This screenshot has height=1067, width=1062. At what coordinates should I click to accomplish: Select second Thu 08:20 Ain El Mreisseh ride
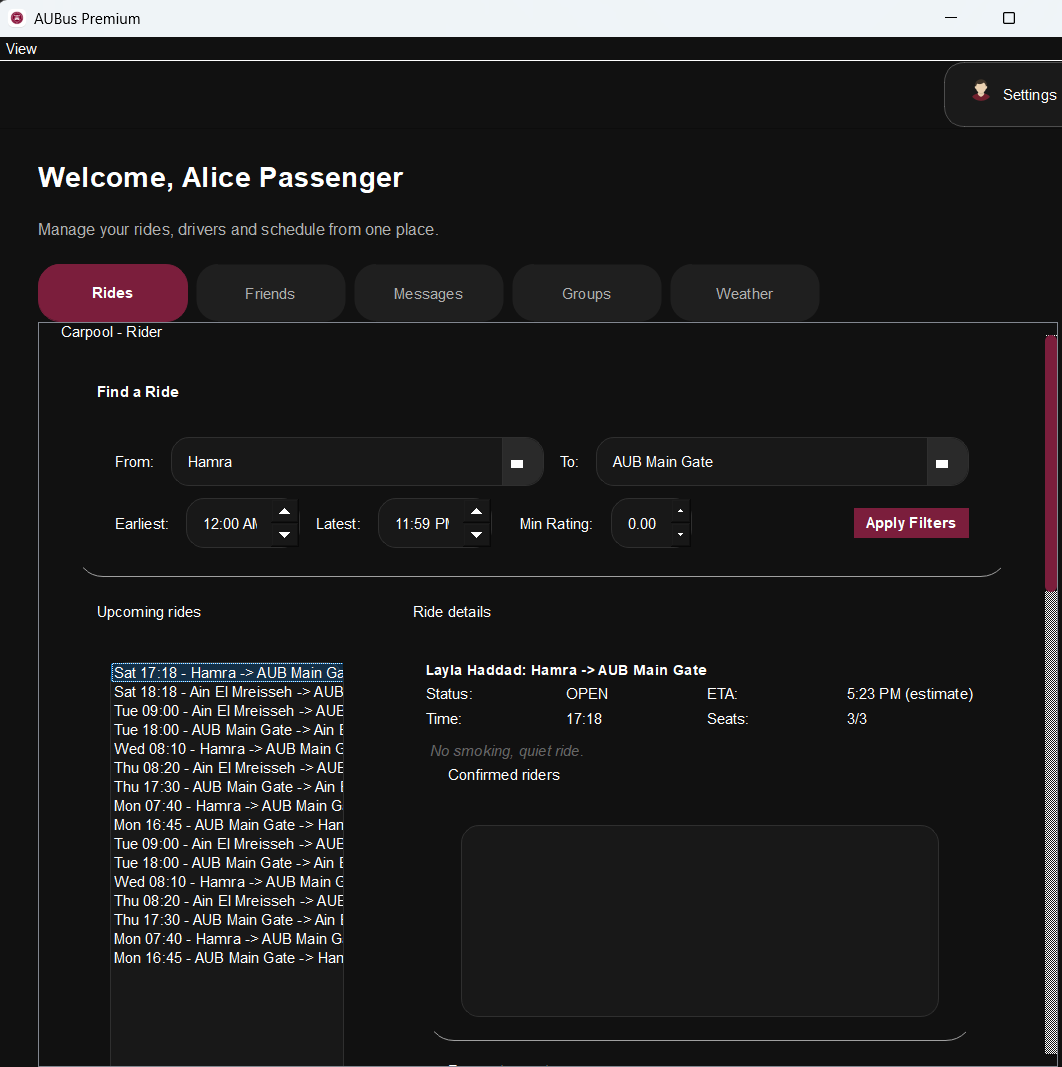tap(227, 901)
